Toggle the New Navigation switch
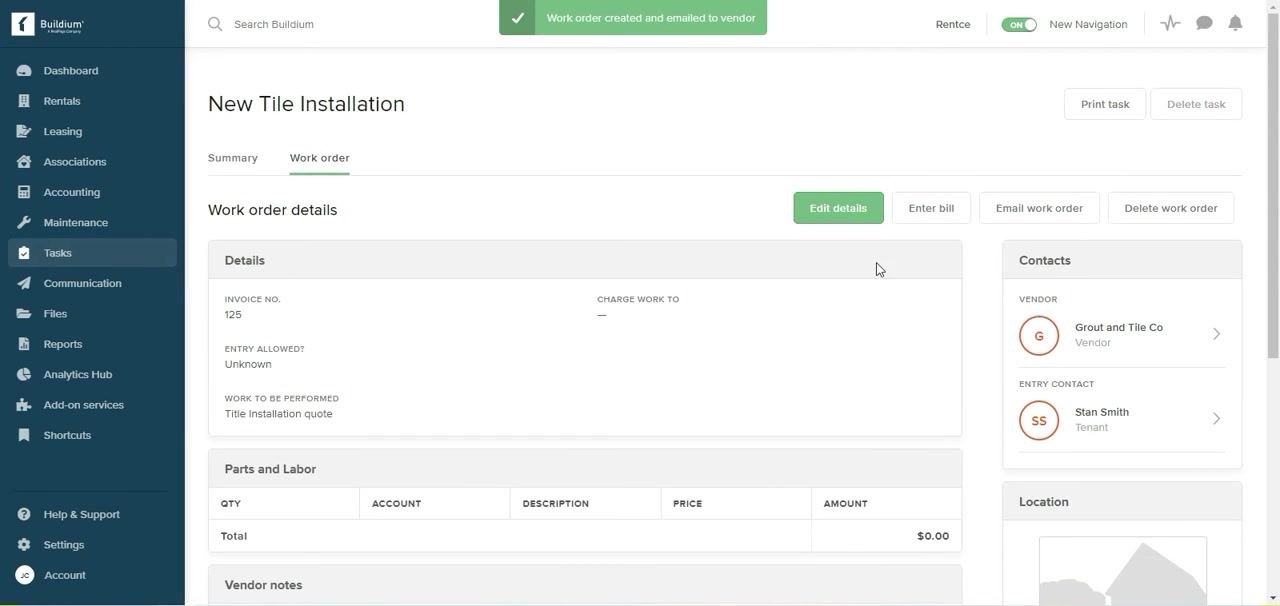The height and width of the screenshot is (606, 1280). (1019, 24)
